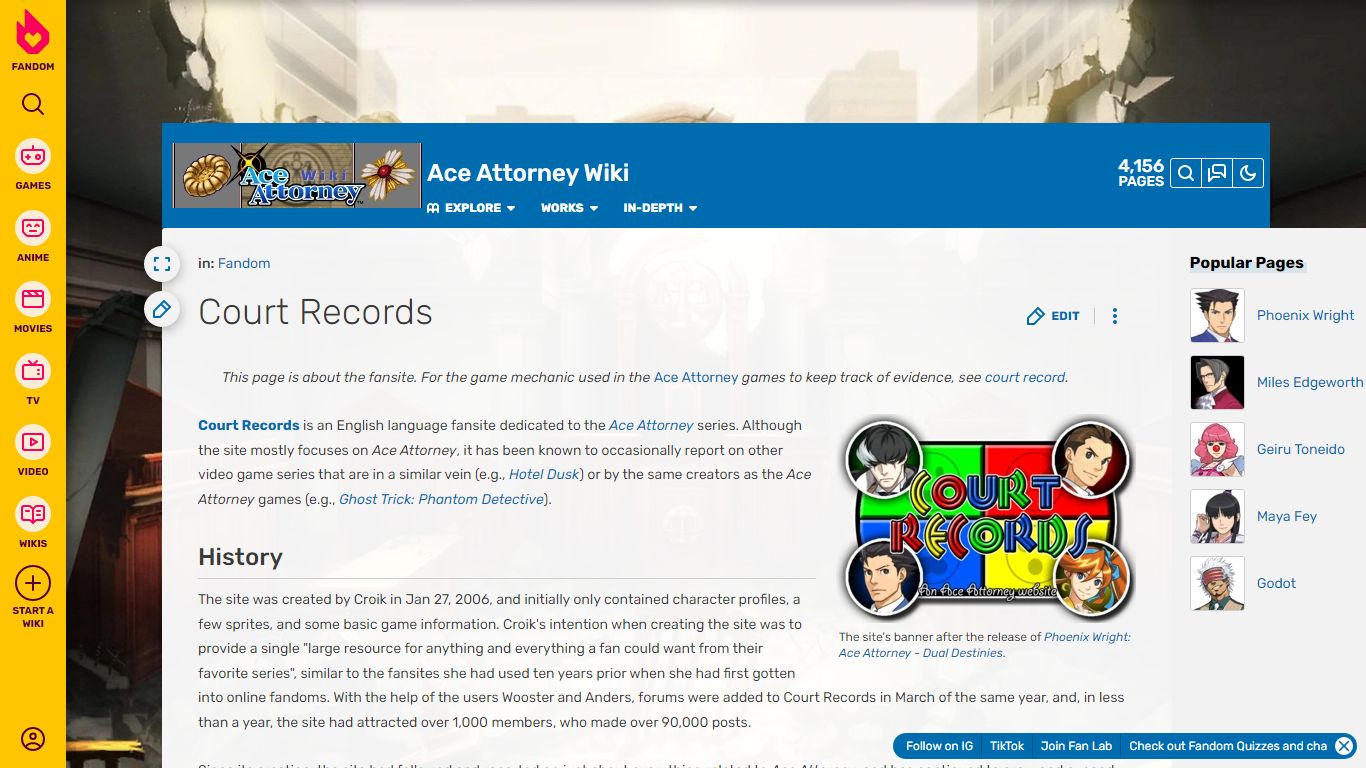The width and height of the screenshot is (1366, 768).
Task: Open the wiki Discuss icon
Action: pos(1217,173)
